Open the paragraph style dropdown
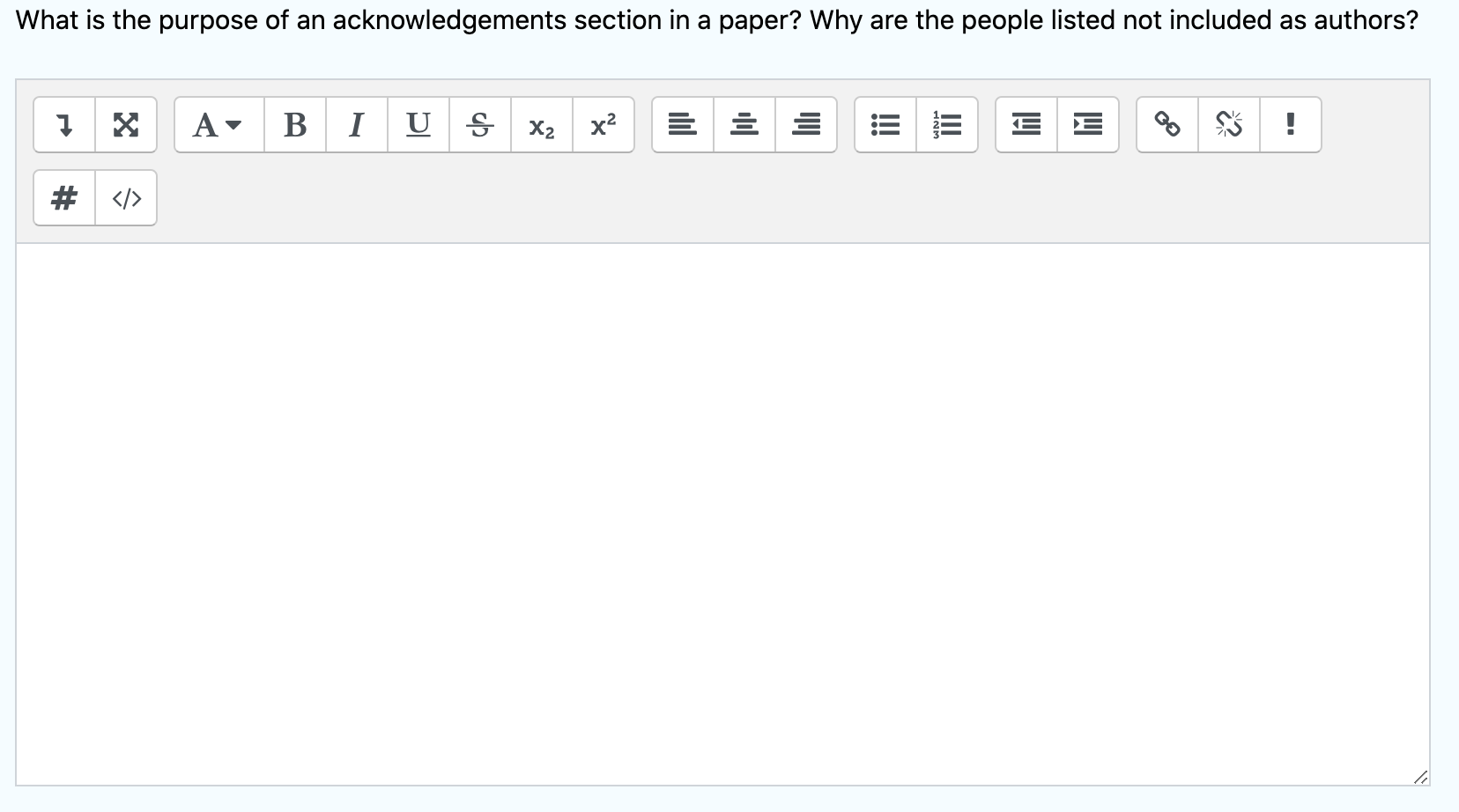The width and height of the screenshot is (1459, 812). point(217,125)
